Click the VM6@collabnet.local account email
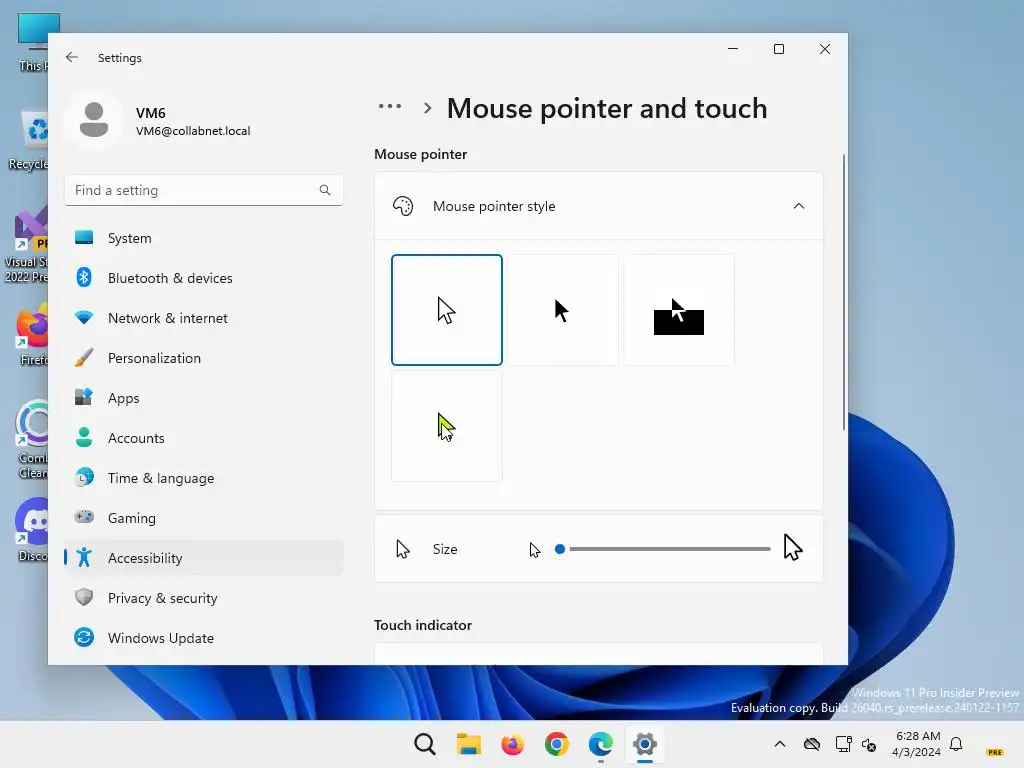This screenshot has width=1024, height=768. click(193, 131)
